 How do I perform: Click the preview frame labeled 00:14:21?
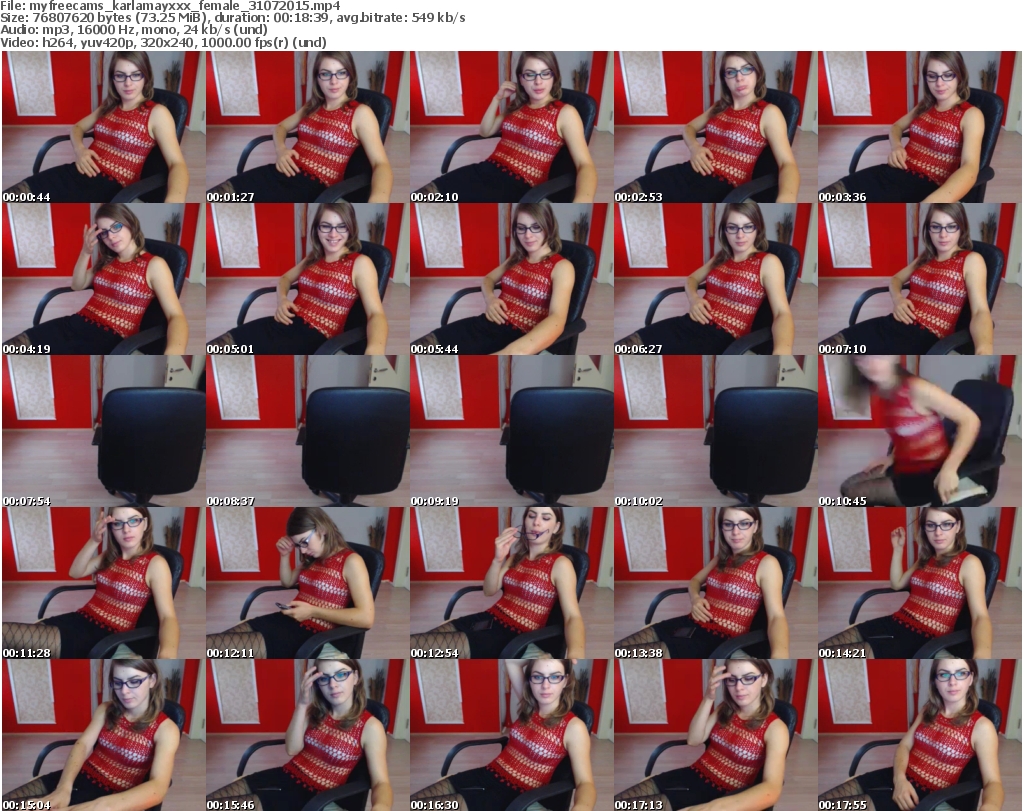pyautogui.click(x=920, y=583)
